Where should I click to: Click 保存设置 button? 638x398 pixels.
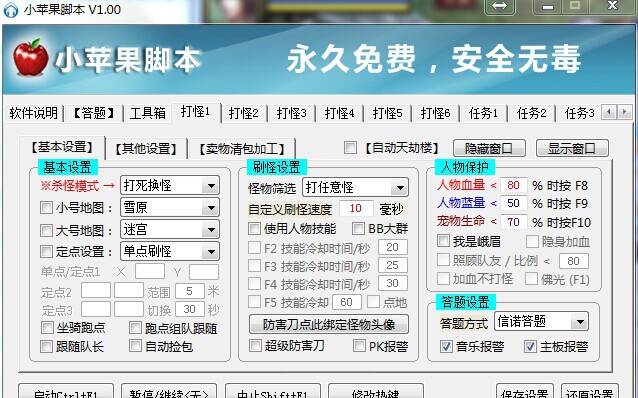[525, 391]
